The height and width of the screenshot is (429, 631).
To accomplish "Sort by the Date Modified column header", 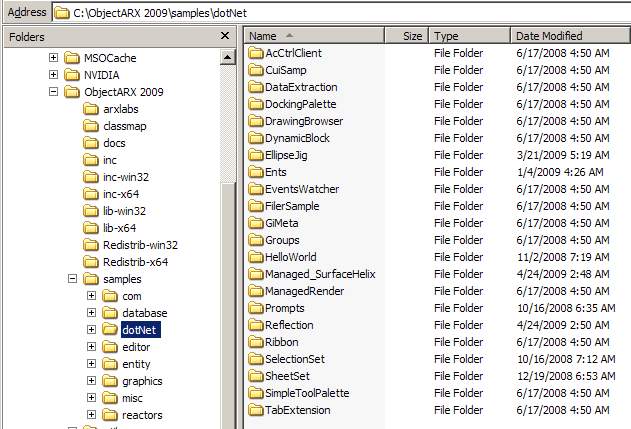I will pyautogui.click(x=570, y=36).
